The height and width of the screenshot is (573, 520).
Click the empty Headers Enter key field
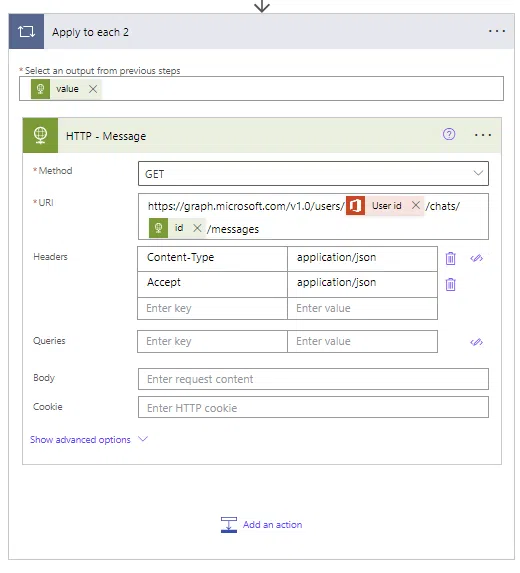click(212, 308)
